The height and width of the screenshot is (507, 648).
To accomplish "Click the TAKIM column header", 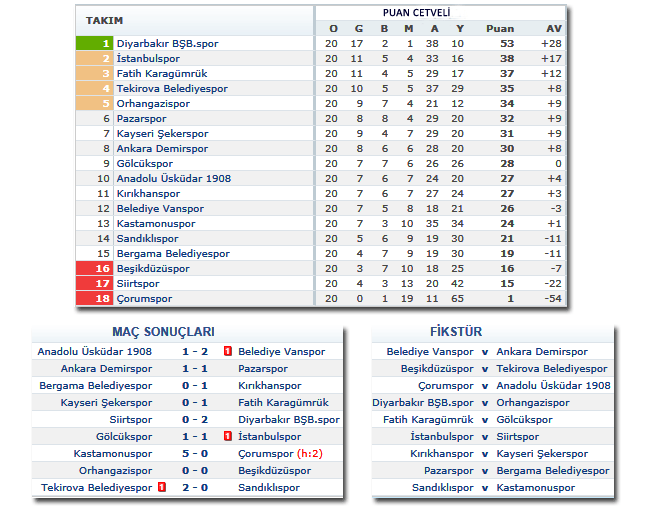I will point(105,20).
